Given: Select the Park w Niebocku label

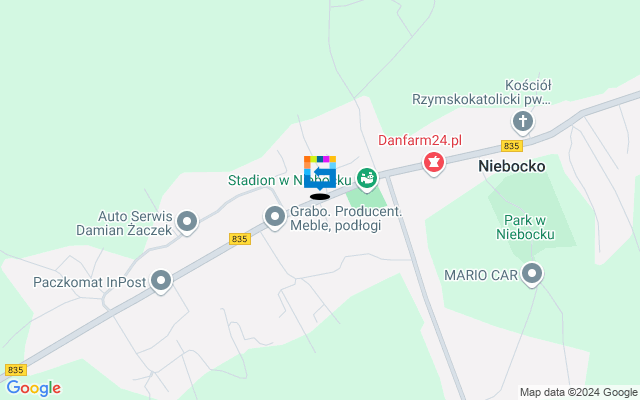Looking at the screenshot, I should (x=525, y=227).
